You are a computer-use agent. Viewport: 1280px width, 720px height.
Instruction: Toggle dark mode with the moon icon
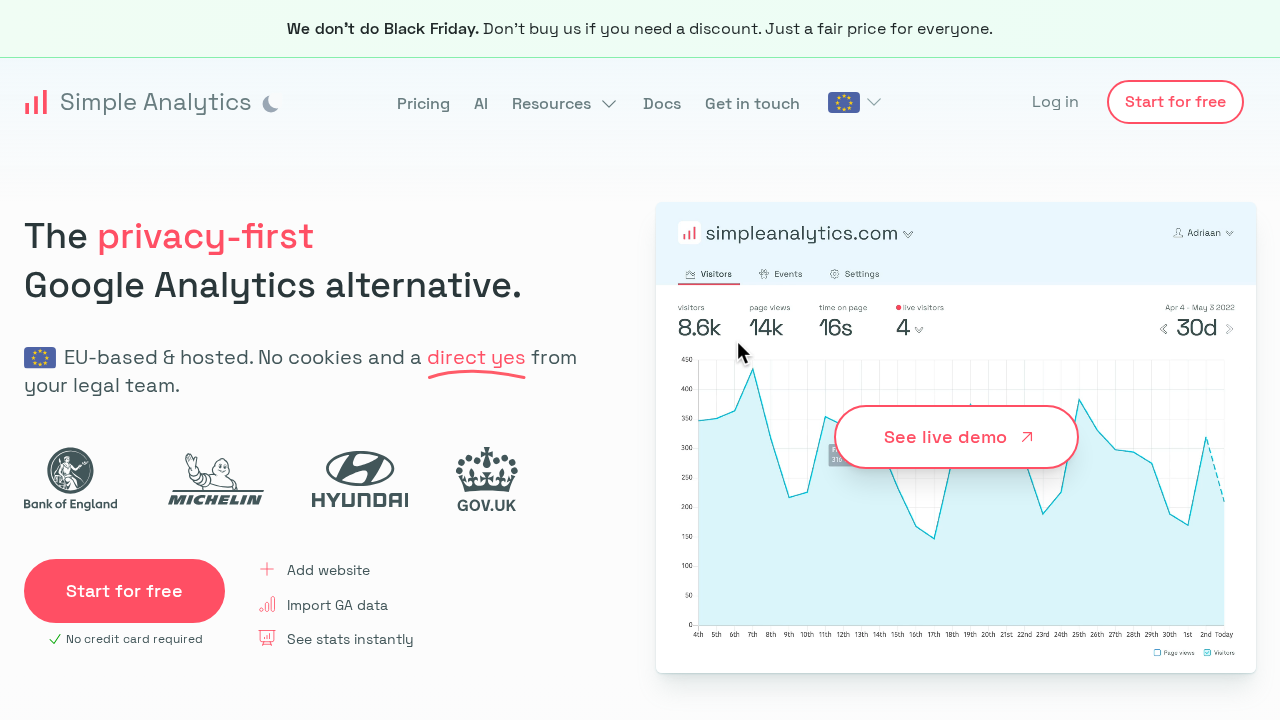pos(270,102)
